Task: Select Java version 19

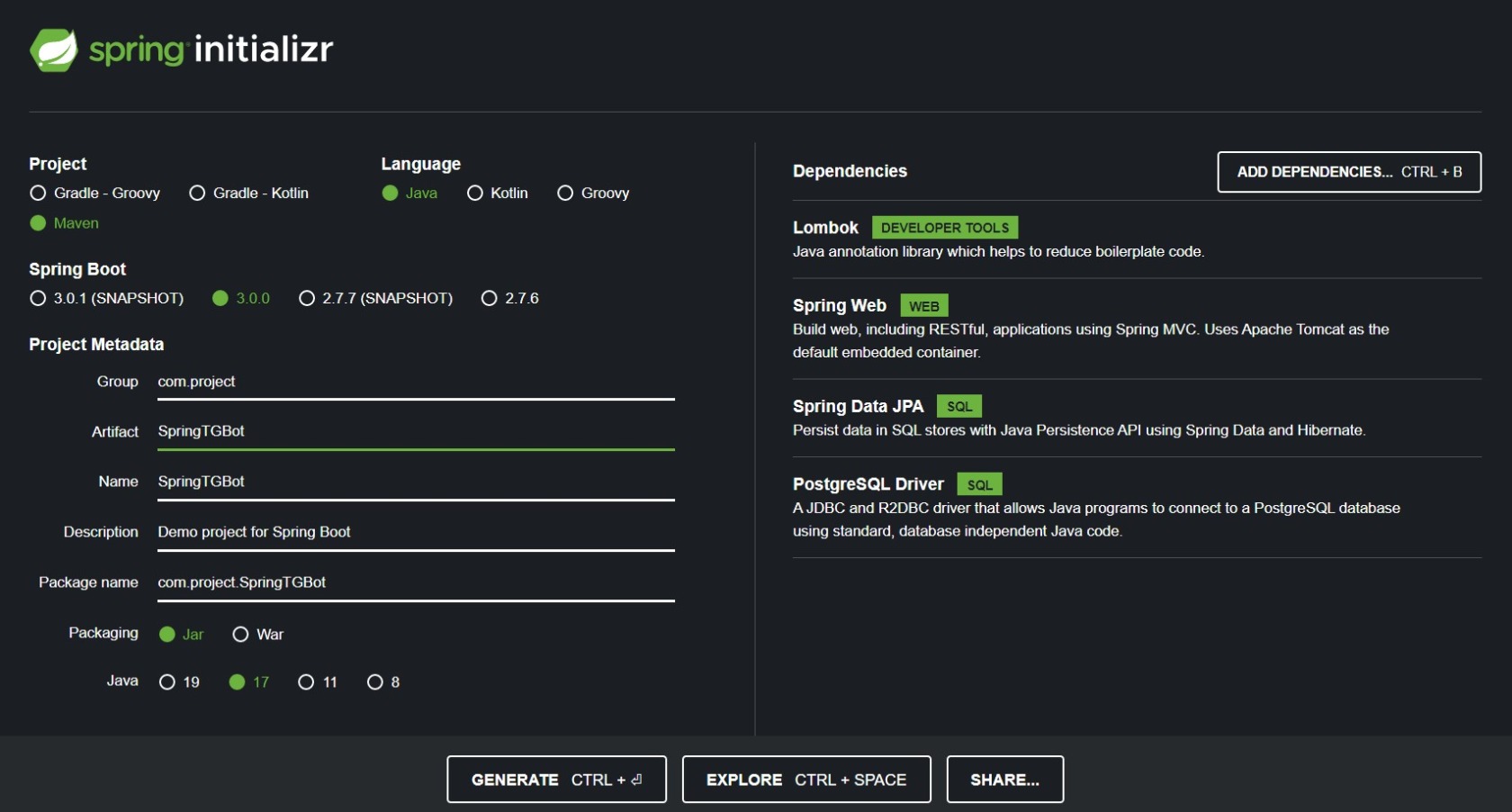Action: tap(167, 682)
